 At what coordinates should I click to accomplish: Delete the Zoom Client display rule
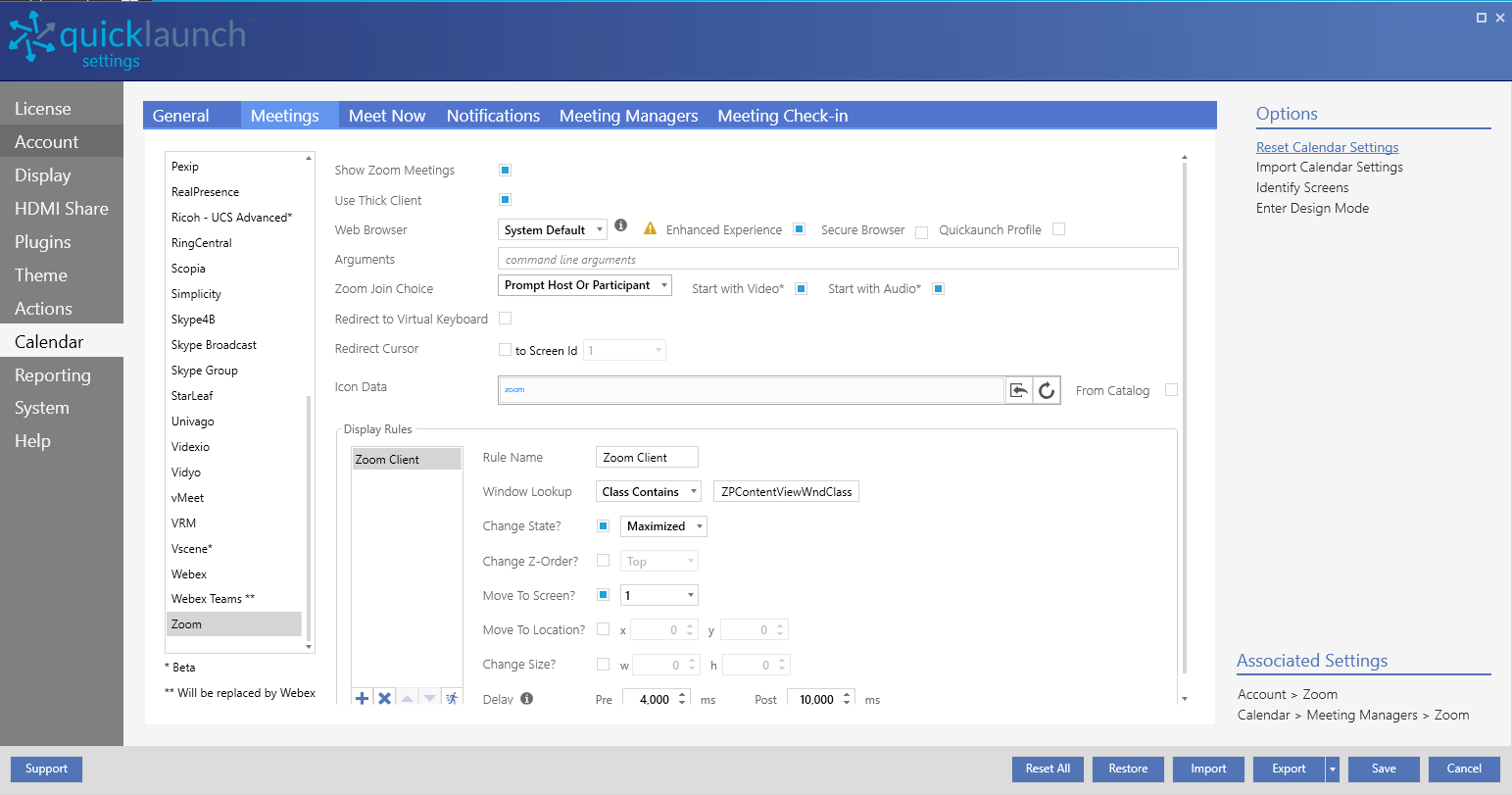(384, 698)
